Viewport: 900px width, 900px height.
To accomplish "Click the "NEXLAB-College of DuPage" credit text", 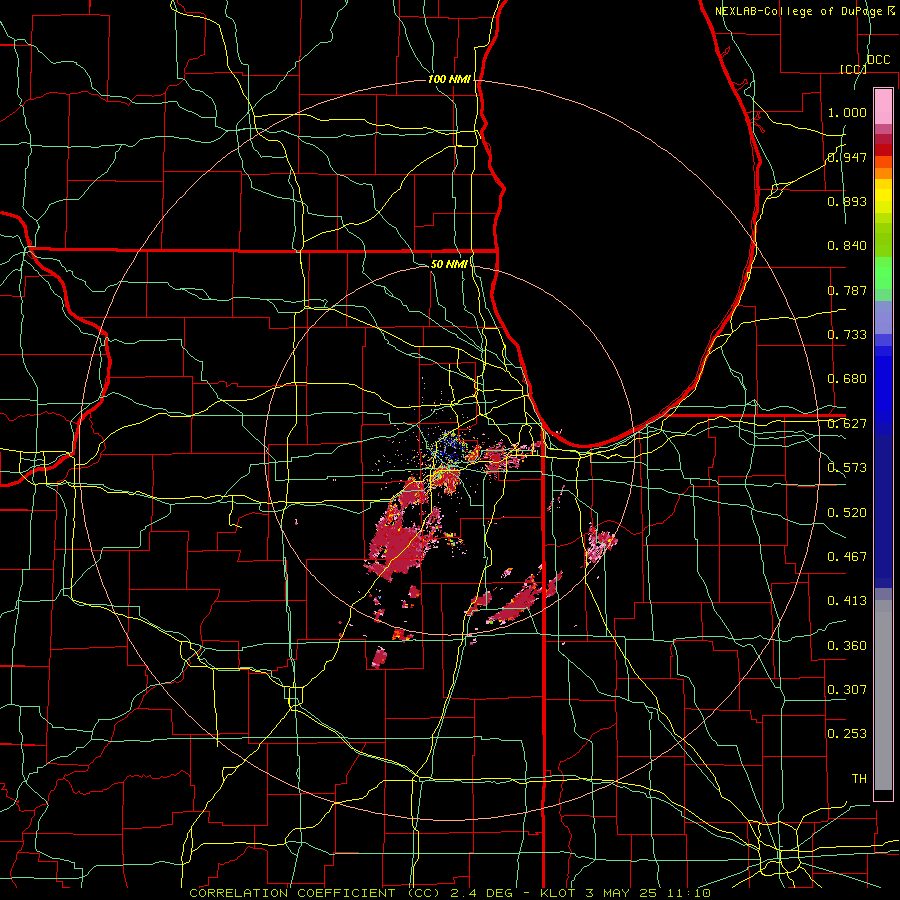I will [799, 11].
